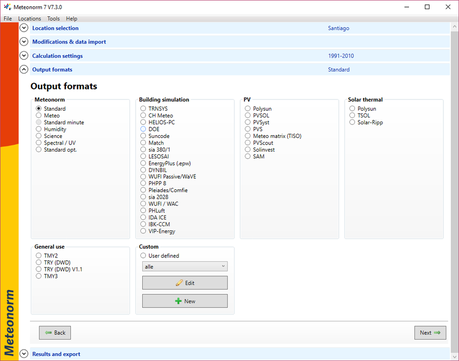
Task: Select the Polysun solar thermal format
Action: pos(352,108)
